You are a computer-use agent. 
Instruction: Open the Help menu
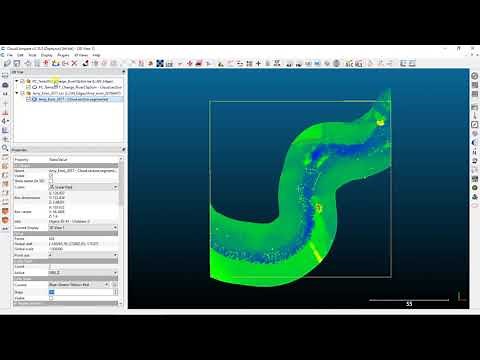tap(96, 55)
